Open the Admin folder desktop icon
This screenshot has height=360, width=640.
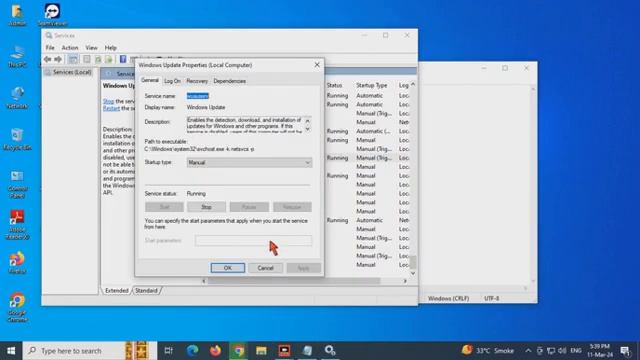(17, 16)
